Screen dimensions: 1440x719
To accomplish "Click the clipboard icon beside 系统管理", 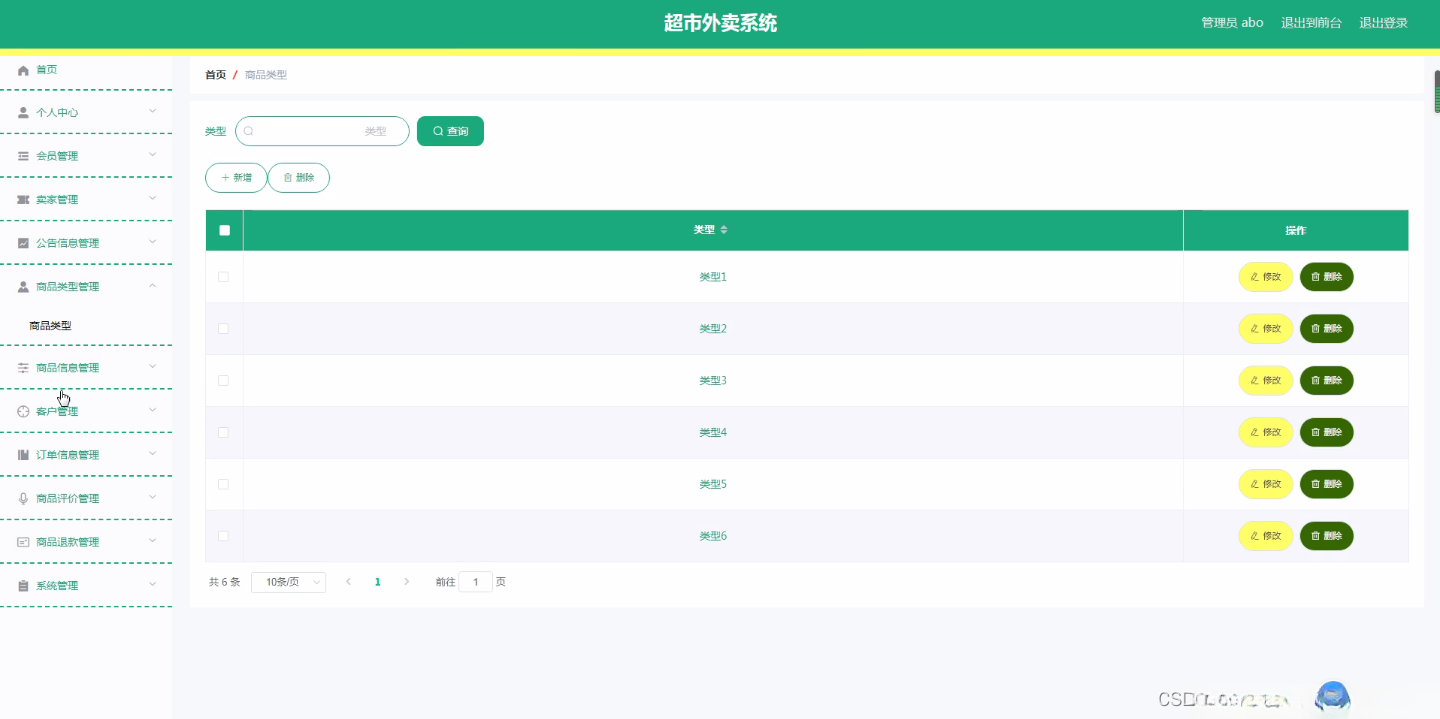I will tap(23, 586).
